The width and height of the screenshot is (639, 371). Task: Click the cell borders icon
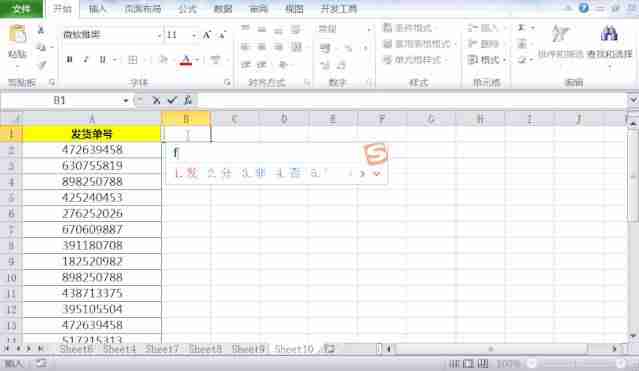tap(132, 60)
